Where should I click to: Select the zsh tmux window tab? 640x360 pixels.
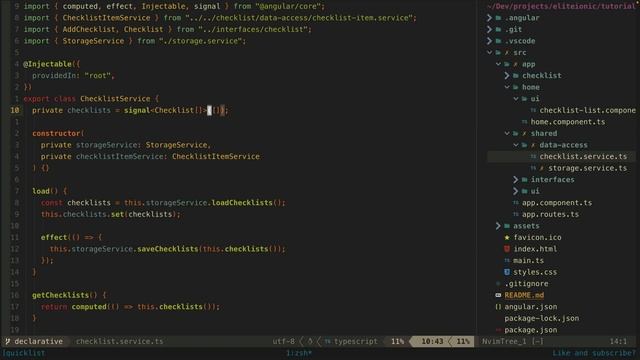[299, 353]
